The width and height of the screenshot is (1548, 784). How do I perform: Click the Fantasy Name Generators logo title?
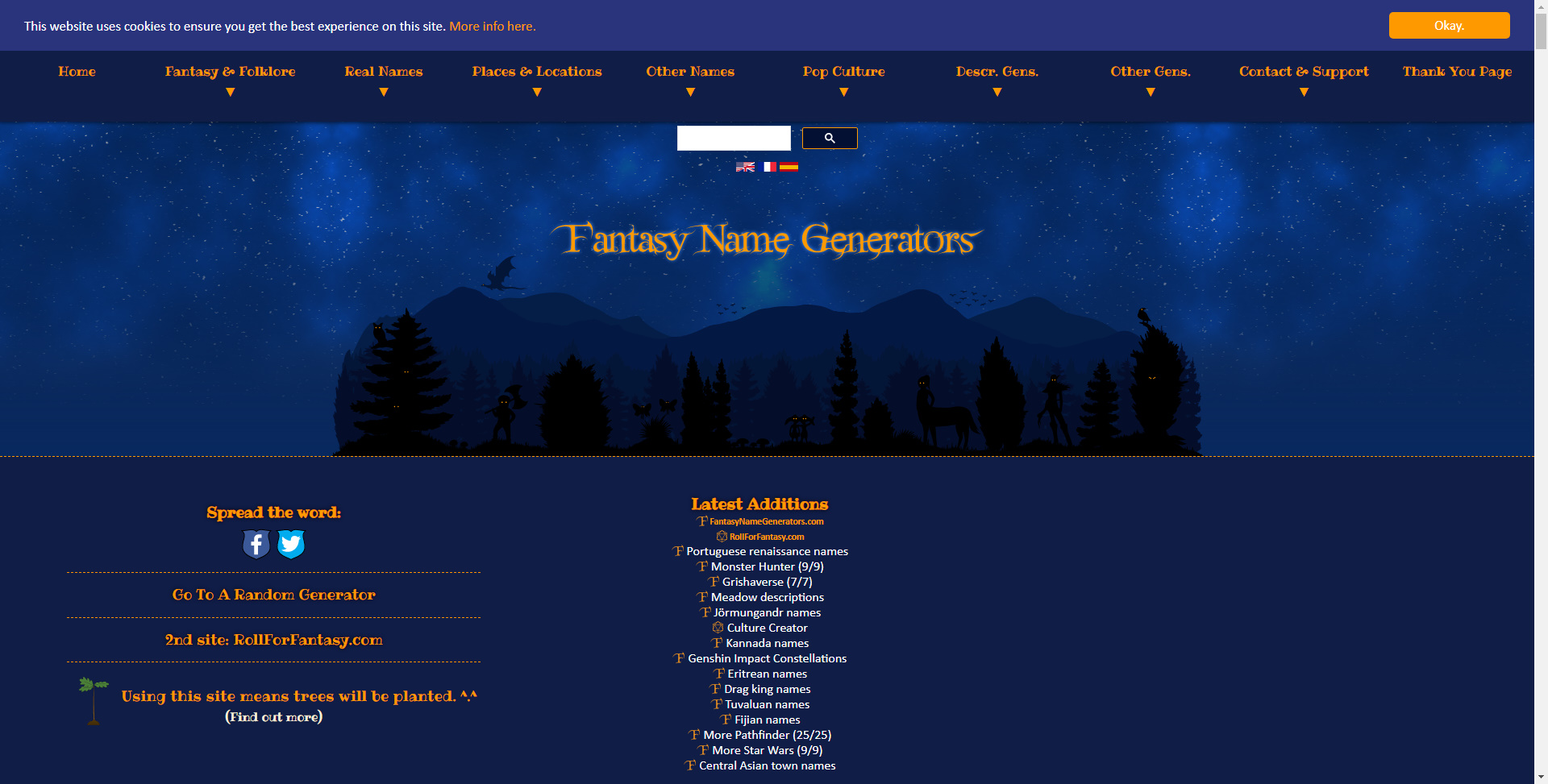click(767, 239)
